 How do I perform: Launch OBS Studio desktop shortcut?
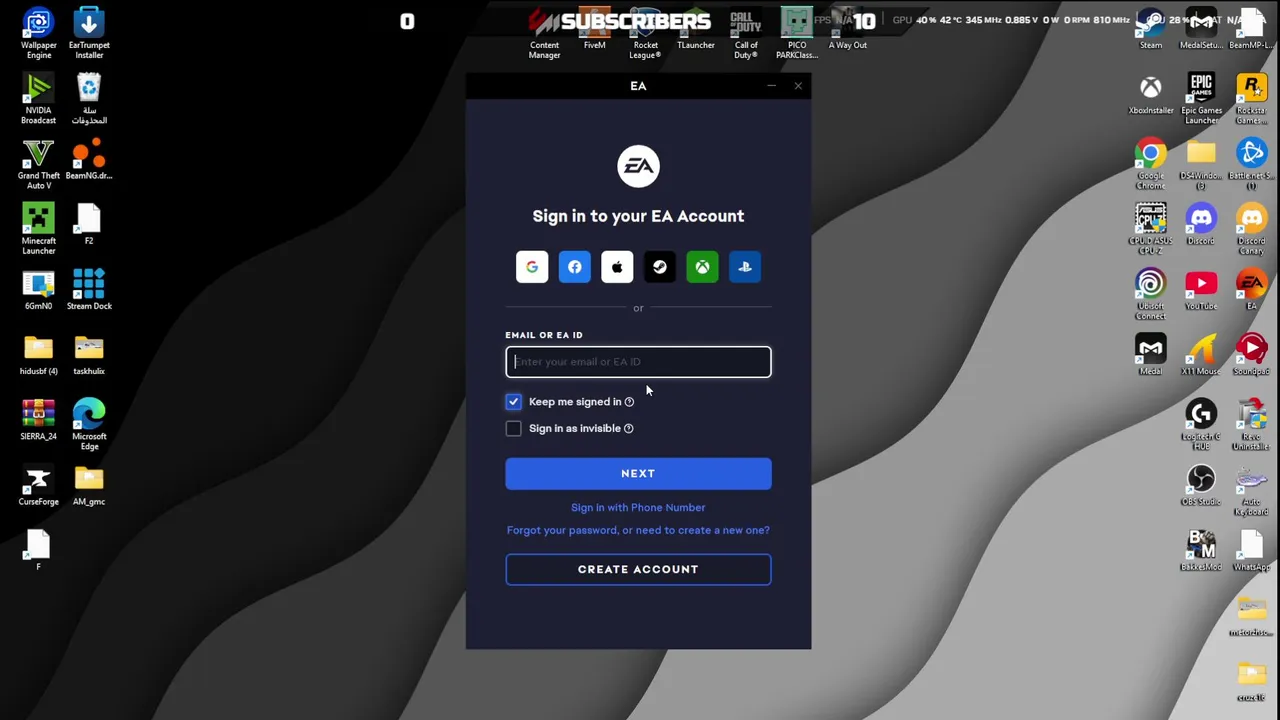(1201, 485)
